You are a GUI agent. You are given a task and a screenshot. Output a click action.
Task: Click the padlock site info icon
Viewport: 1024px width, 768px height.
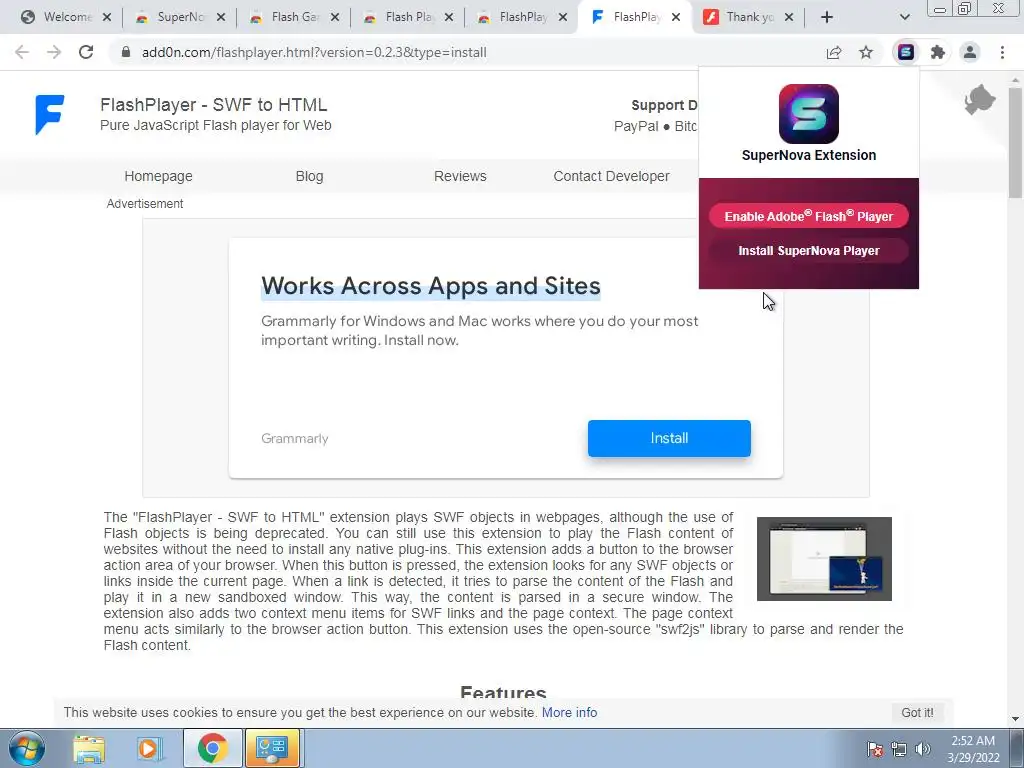(126, 52)
